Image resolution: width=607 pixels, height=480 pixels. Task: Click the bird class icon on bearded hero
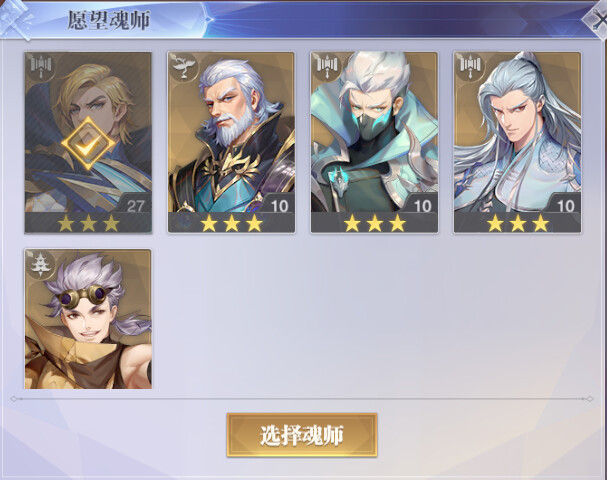(184, 67)
